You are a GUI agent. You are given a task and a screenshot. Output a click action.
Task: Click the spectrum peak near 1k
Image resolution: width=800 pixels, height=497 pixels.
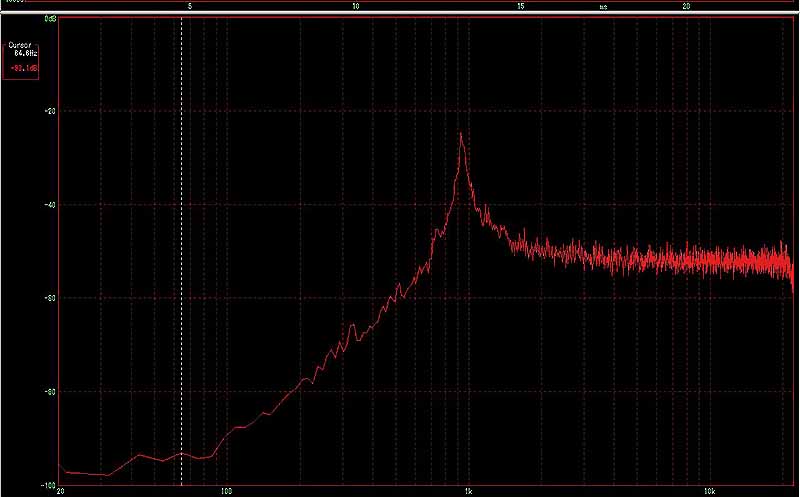(x=461, y=135)
